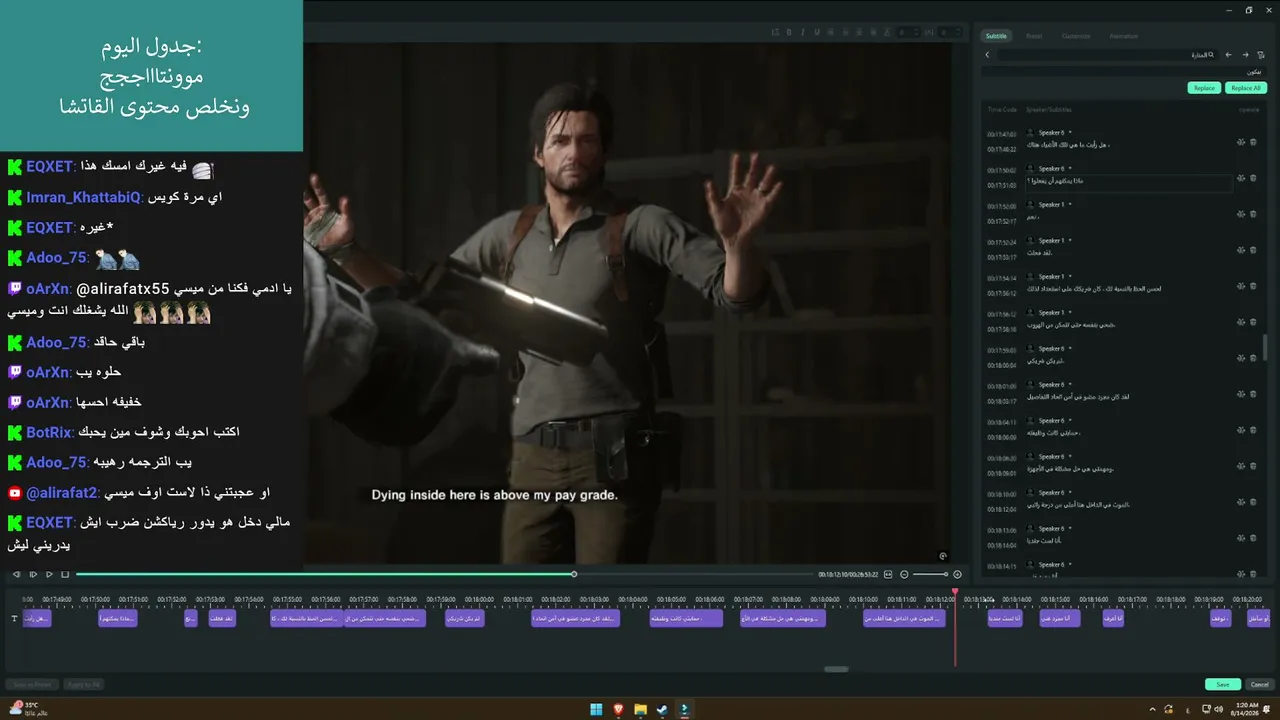Click merge icon for subtitle at 00:18:10:00
The image size is (1280, 720).
pos(1241,502)
